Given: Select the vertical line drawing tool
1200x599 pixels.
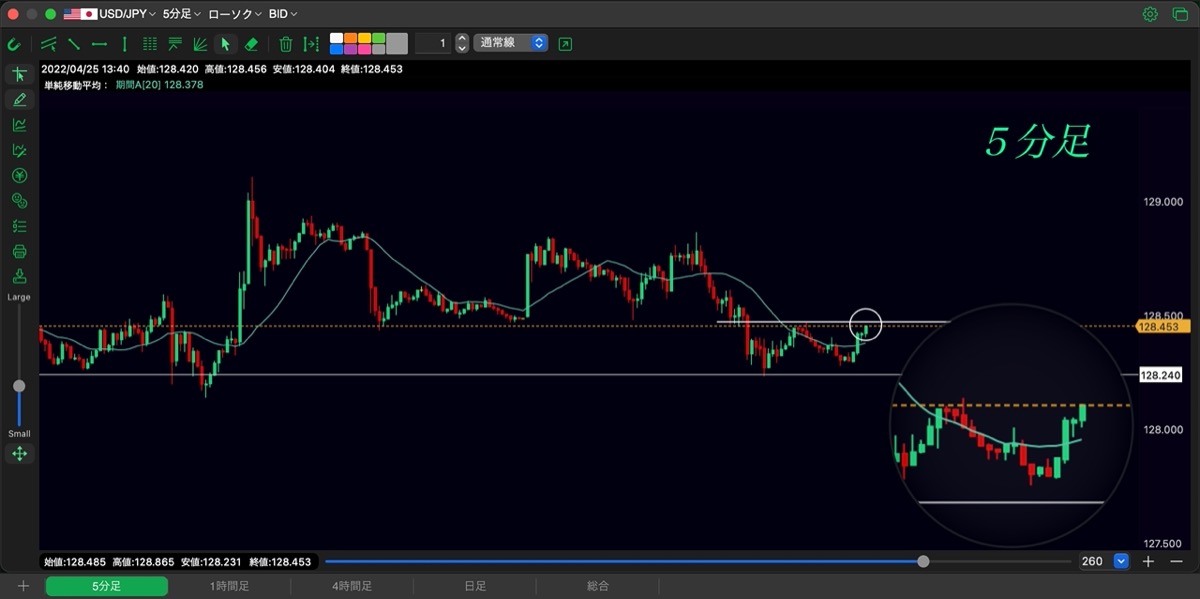Looking at the screenshot, I should [124, 44].
